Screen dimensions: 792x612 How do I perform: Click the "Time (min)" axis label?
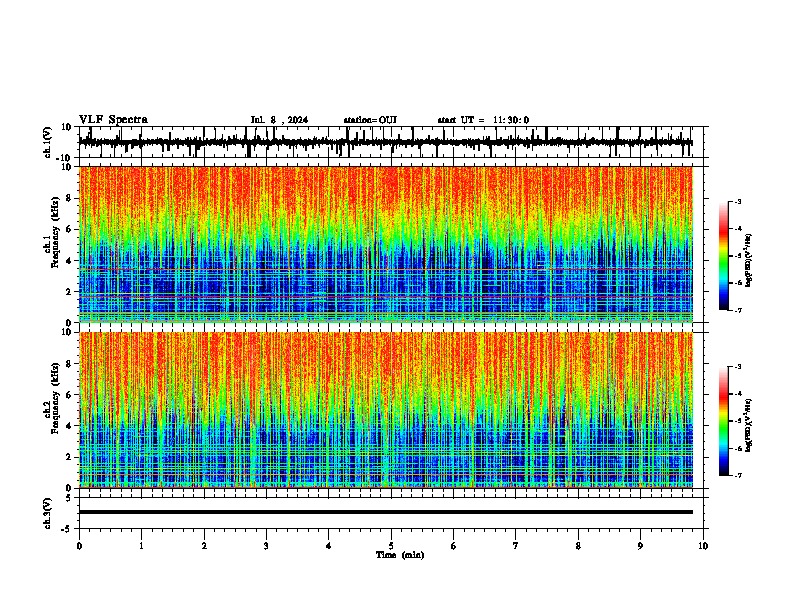pos(400,555)
